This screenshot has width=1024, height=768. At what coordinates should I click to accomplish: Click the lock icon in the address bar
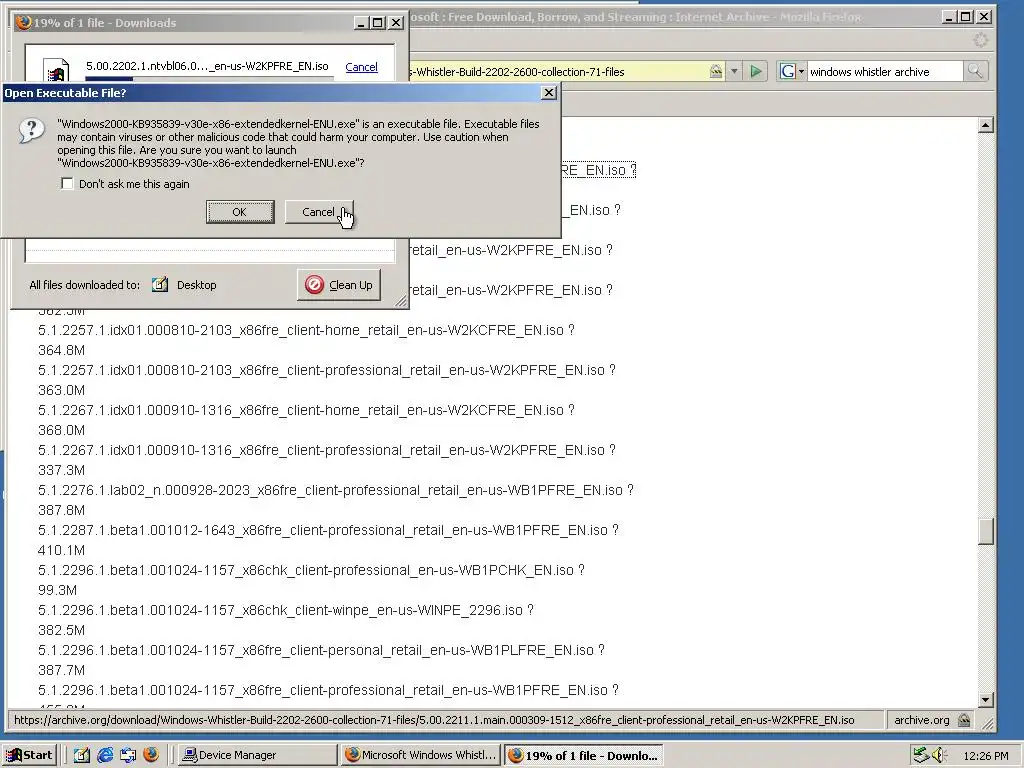pos(716,71)
